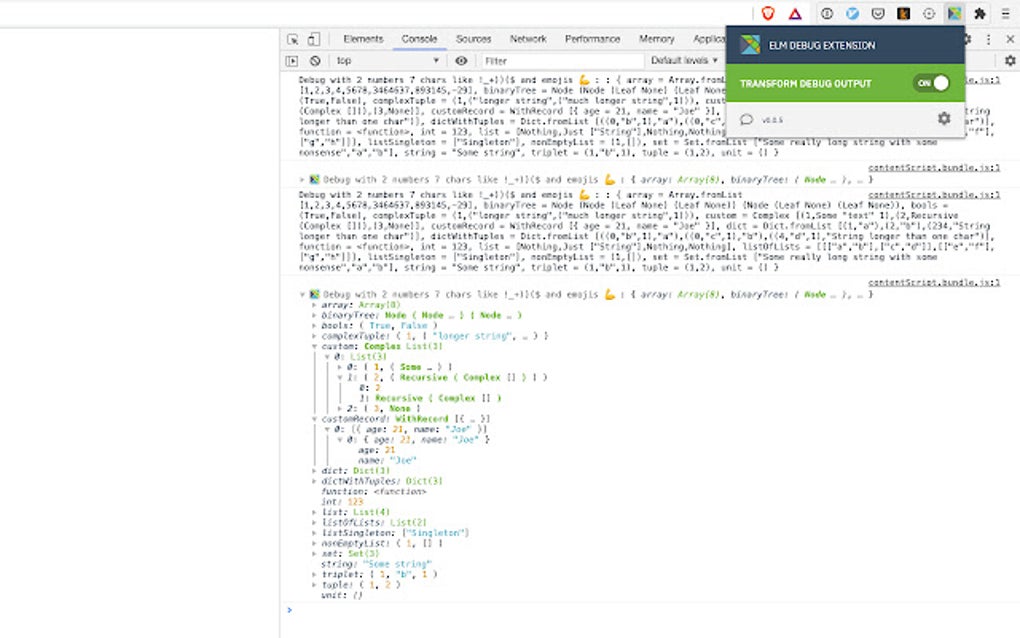1020x638 pixels.
Task: Toggle the device toolbar icon
Action: (312, 38)
